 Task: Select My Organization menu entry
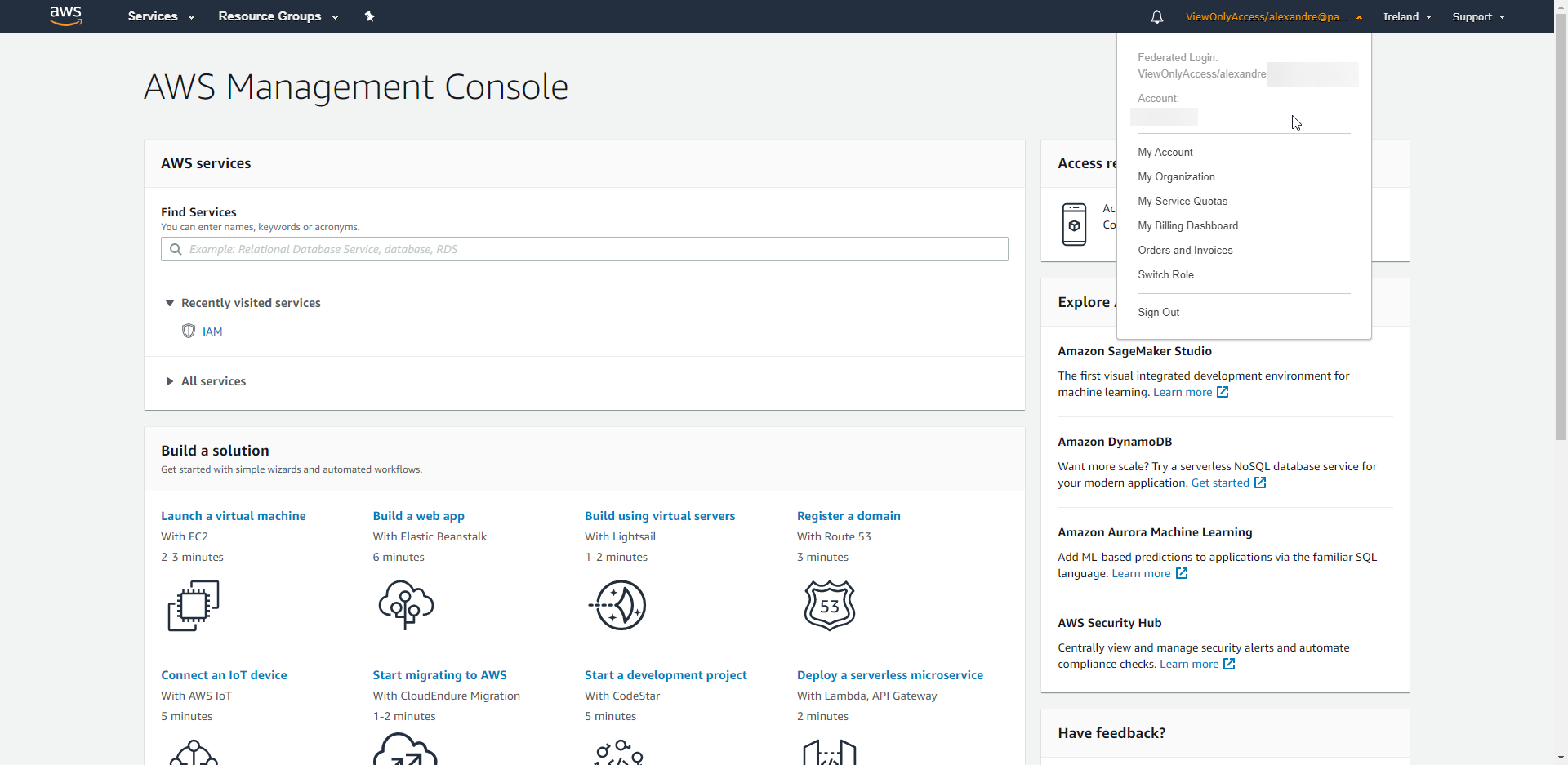[1176, 177]
